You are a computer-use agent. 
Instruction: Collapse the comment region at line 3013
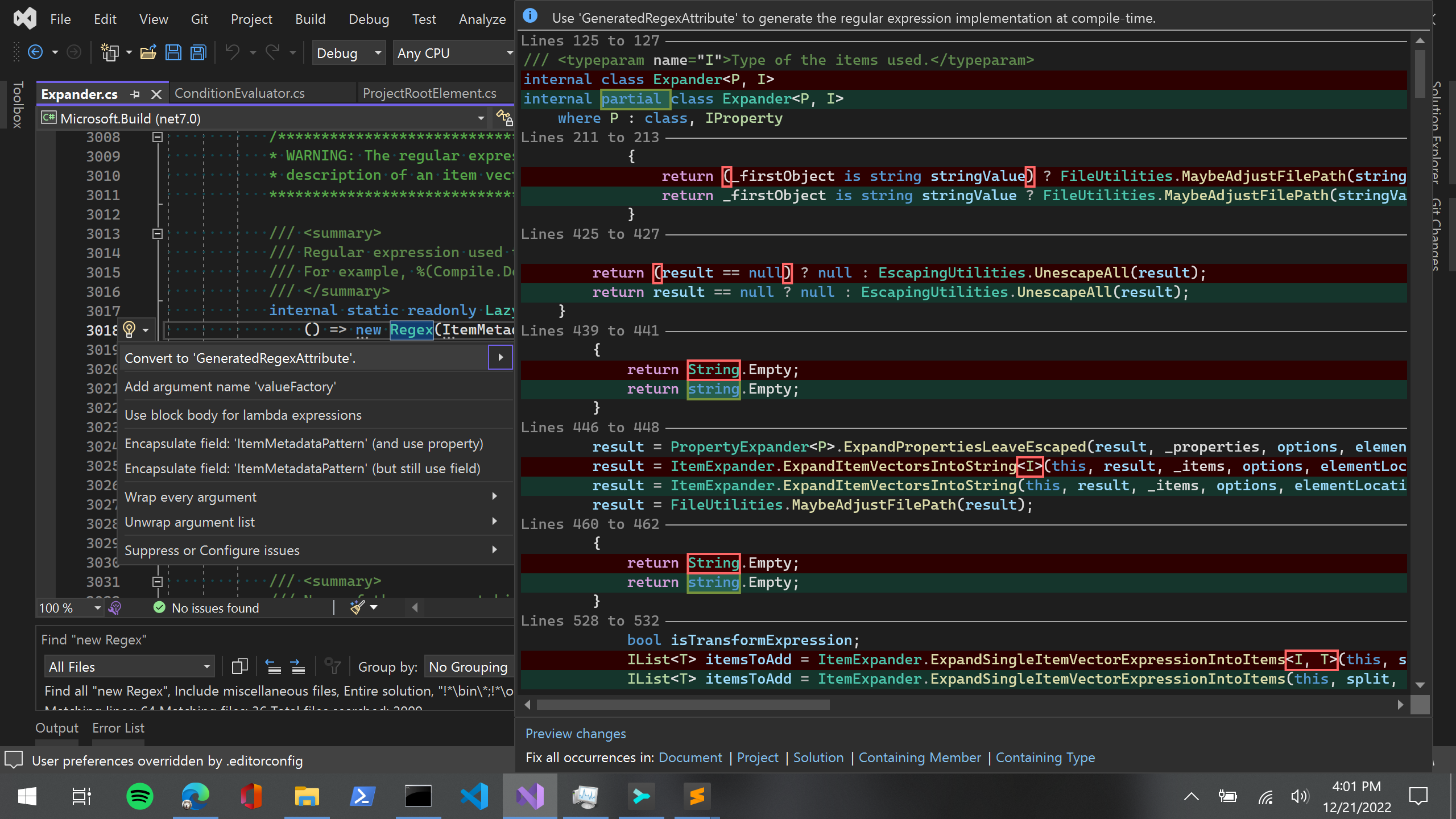158,233
